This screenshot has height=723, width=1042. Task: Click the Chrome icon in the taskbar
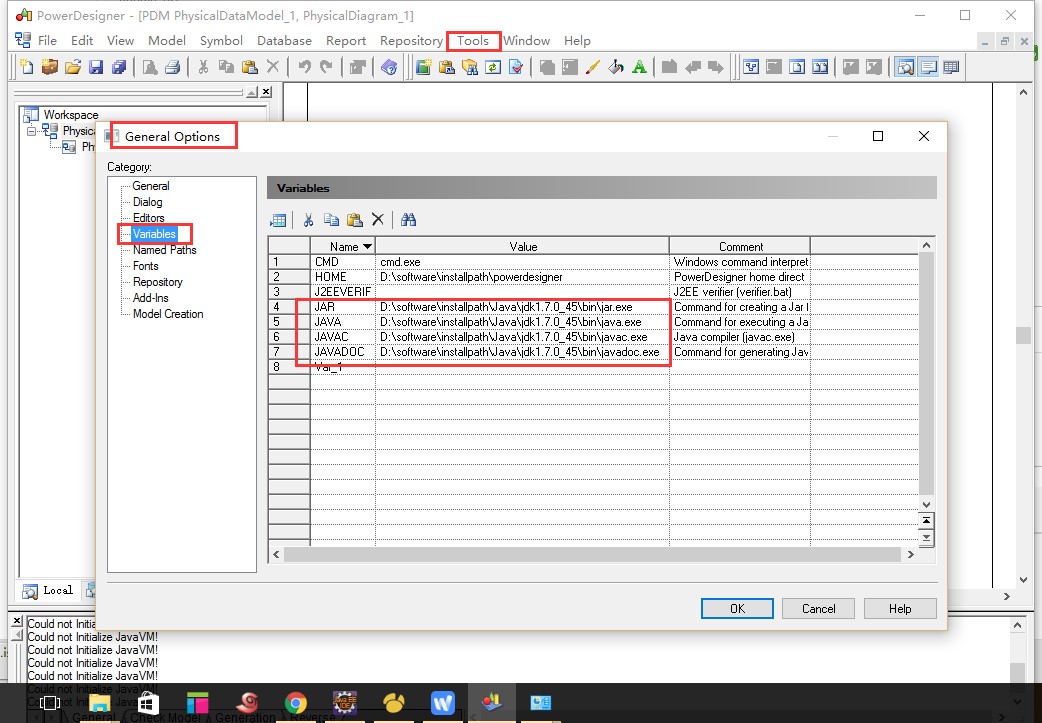pos(296,702)
